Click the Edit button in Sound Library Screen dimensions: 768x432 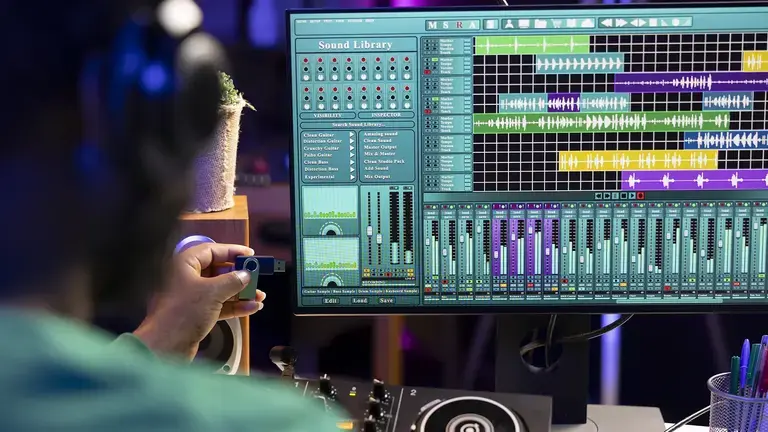[331, 301]
